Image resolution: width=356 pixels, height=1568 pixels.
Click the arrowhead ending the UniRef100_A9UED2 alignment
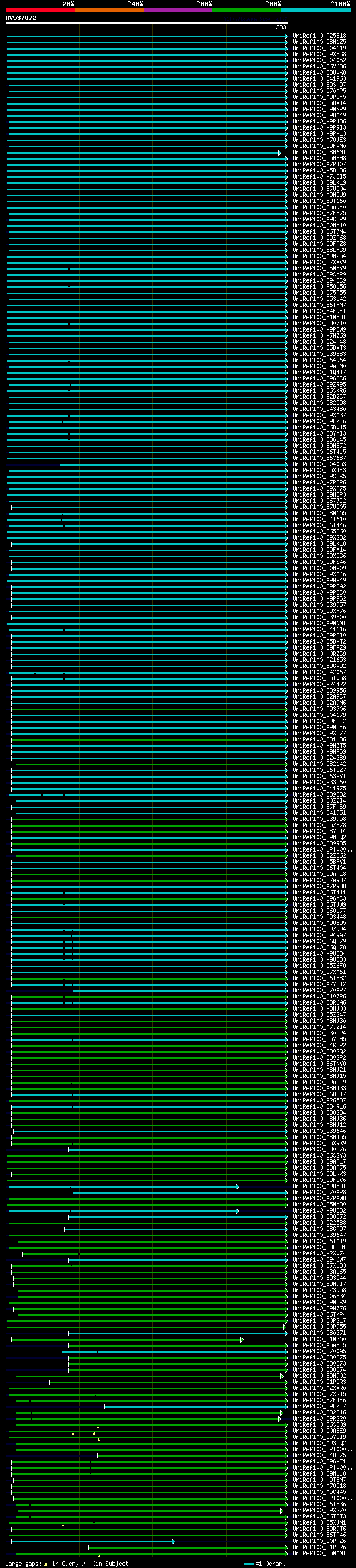click(238, 1211)
